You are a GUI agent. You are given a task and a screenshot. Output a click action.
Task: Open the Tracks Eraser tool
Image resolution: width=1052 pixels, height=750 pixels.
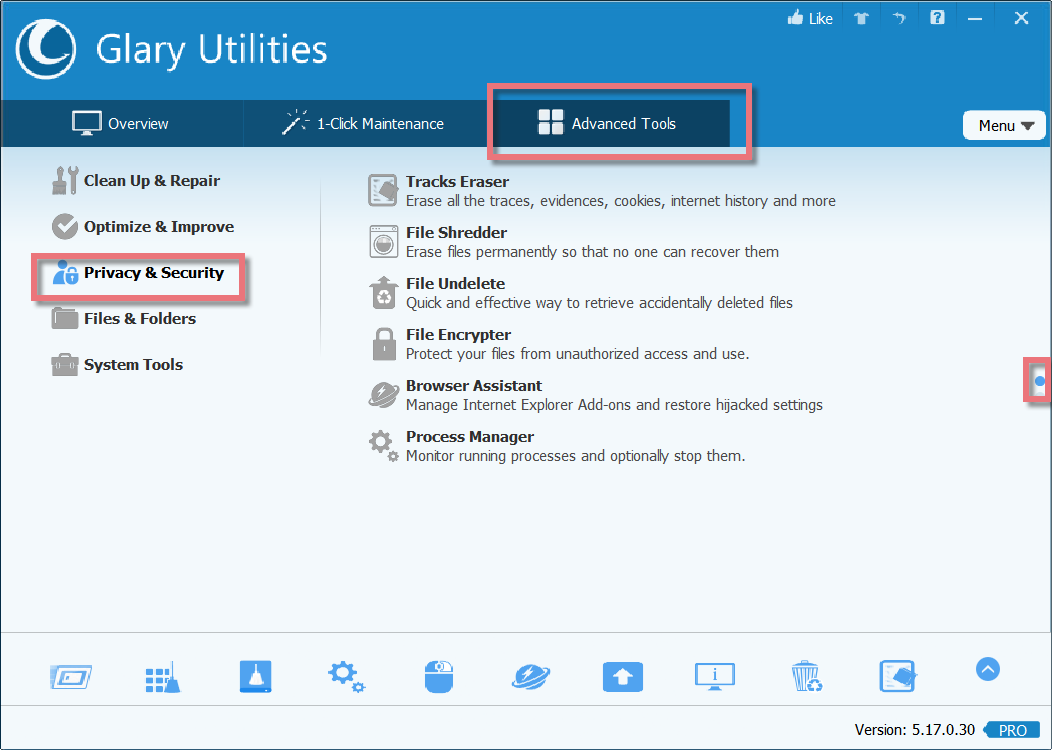(457, 182)
